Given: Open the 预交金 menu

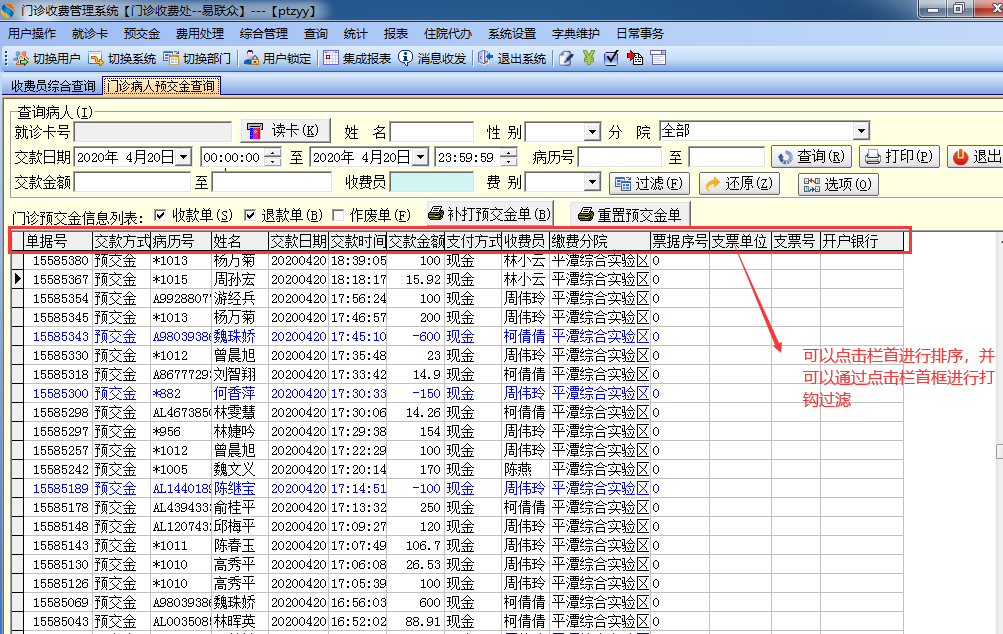Looking at the screenshot, I should 142,33.
